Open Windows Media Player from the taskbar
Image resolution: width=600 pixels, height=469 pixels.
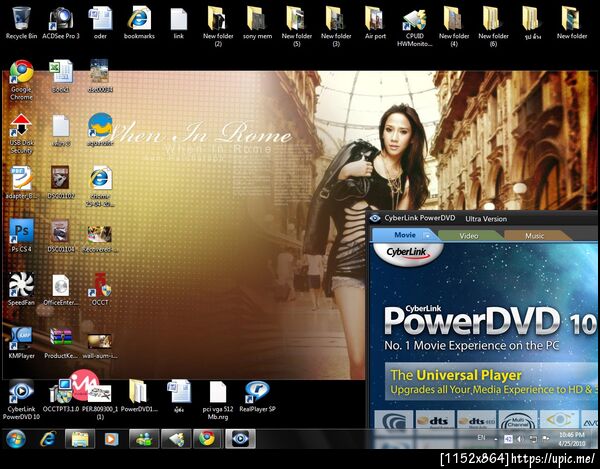111,438
